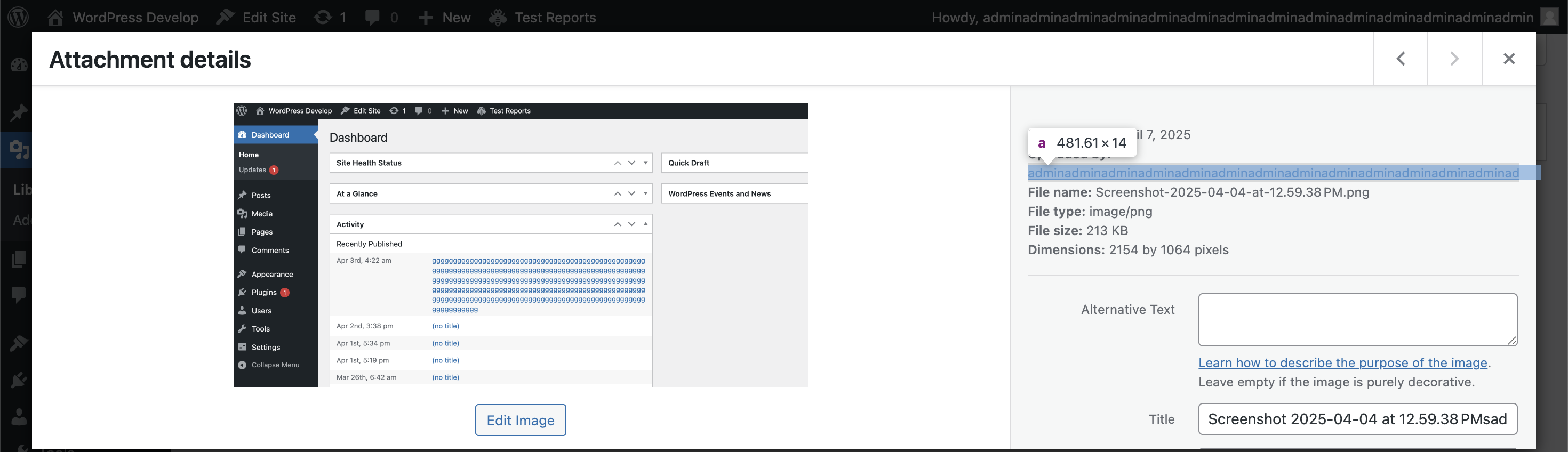This screenshot has width=1568, height=452.
Task: Open Dashboard from the dimmed sidebar
Action: (x=18, y=64)
